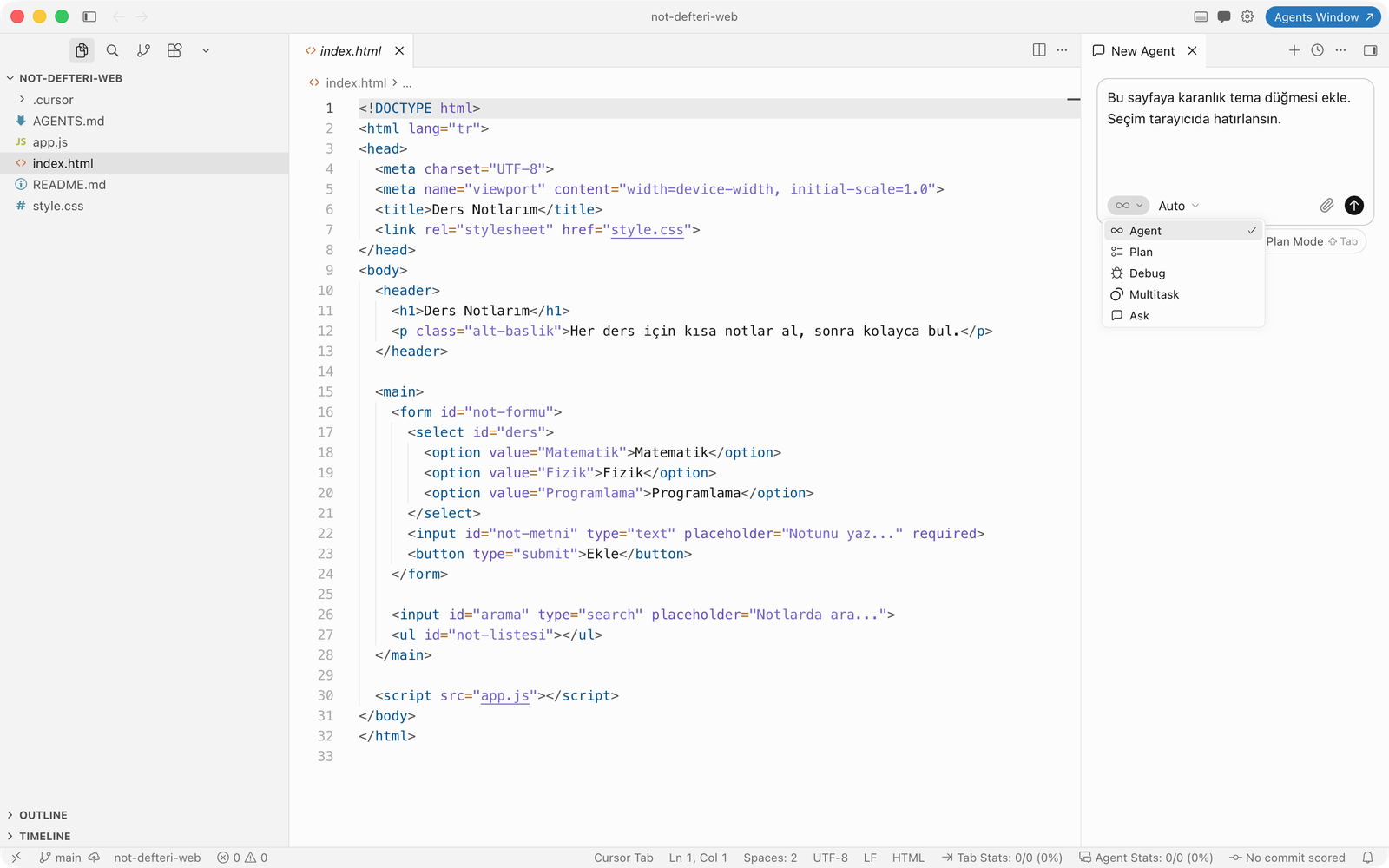Open style.css in the explorer
The width and height of the screenshot is (1389, 868).
pos(144,206)
